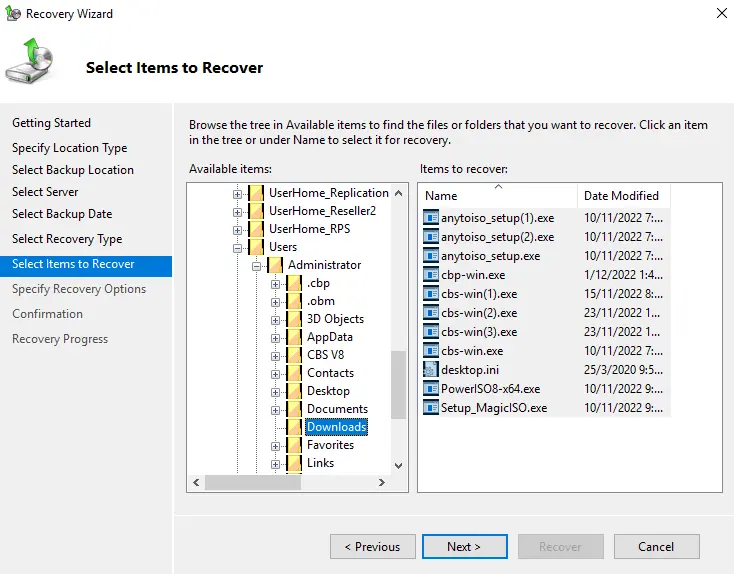Select the PowerISO8-x64.exe file icon
This screenshot has width=734, height=574.
click(431, 389)
